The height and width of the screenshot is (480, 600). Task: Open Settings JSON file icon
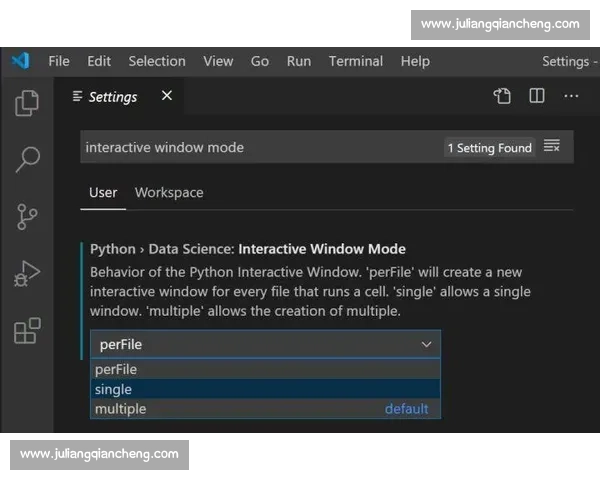coord(502,96)
